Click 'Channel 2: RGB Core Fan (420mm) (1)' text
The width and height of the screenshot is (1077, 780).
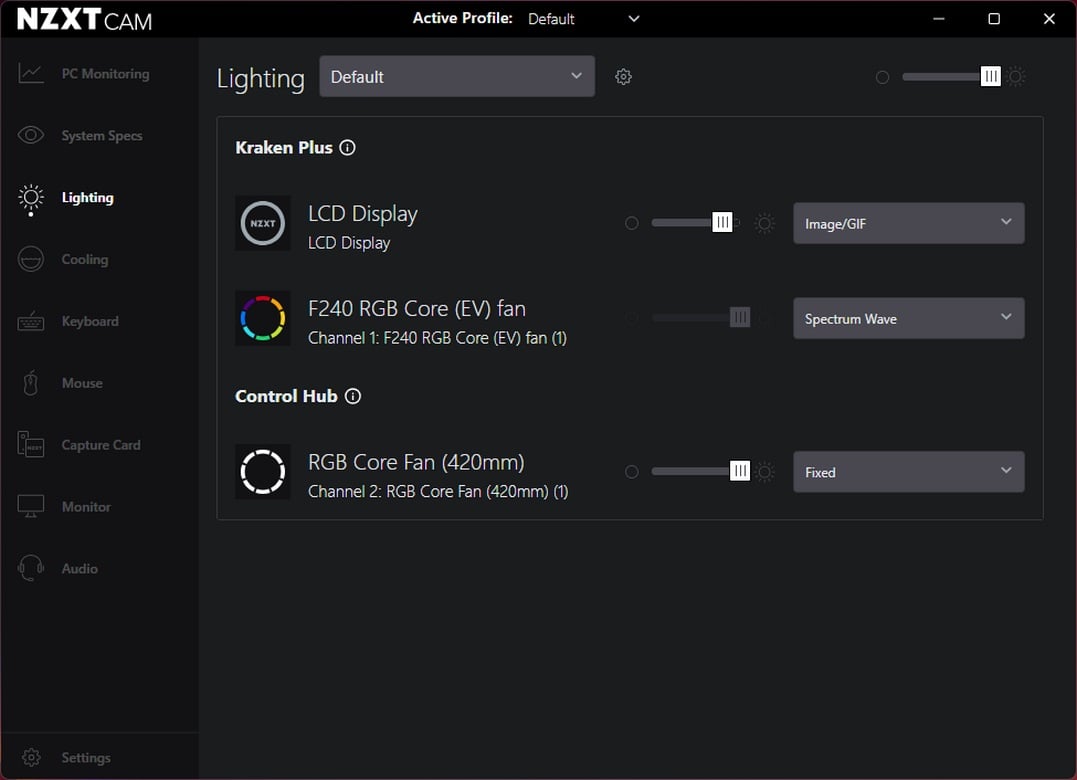pos(438,492)
